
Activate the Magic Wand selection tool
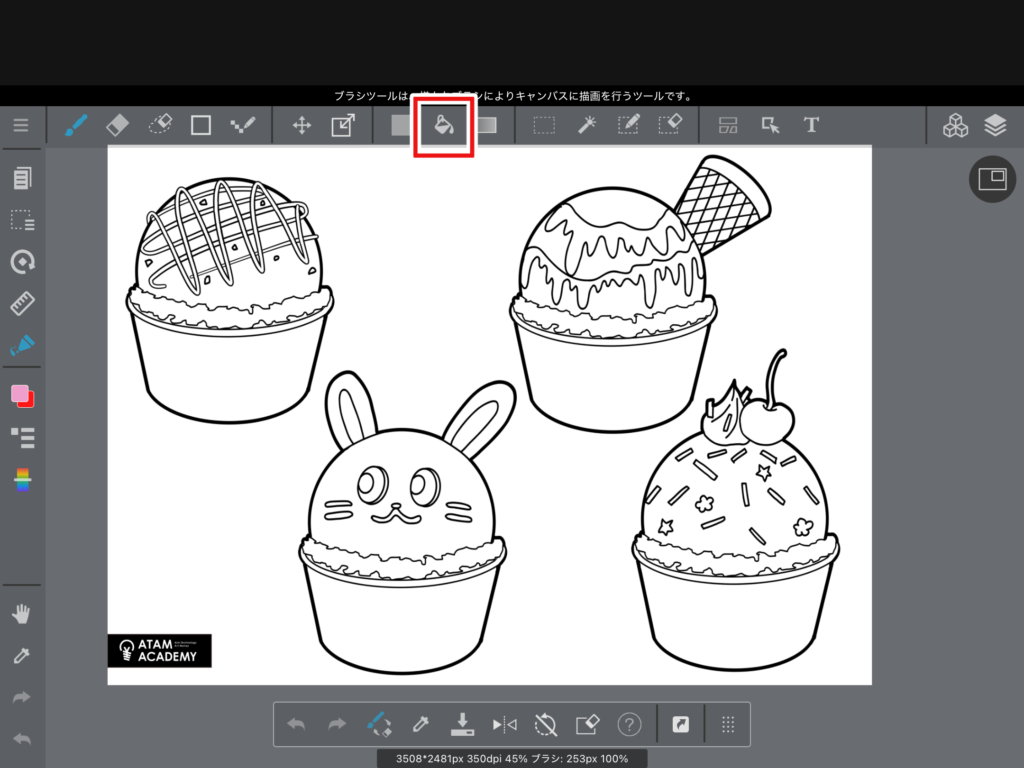click(x=586, y=125)
